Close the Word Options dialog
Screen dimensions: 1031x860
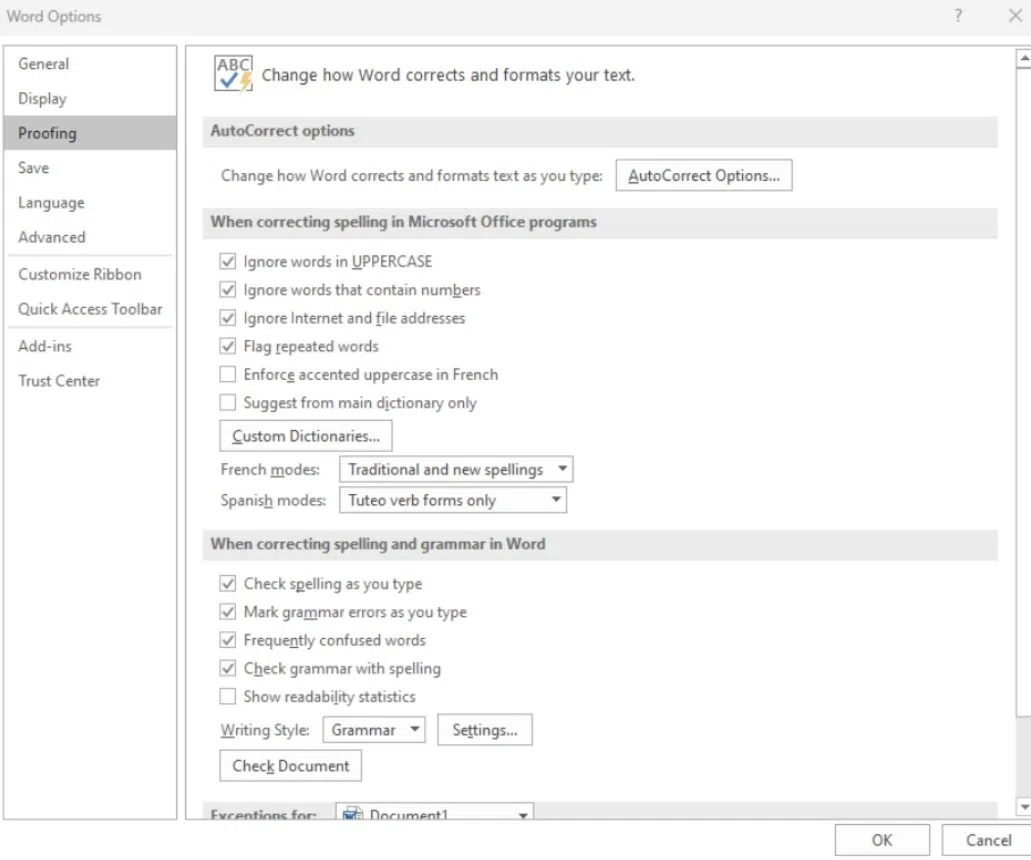tap(1015, 15)
